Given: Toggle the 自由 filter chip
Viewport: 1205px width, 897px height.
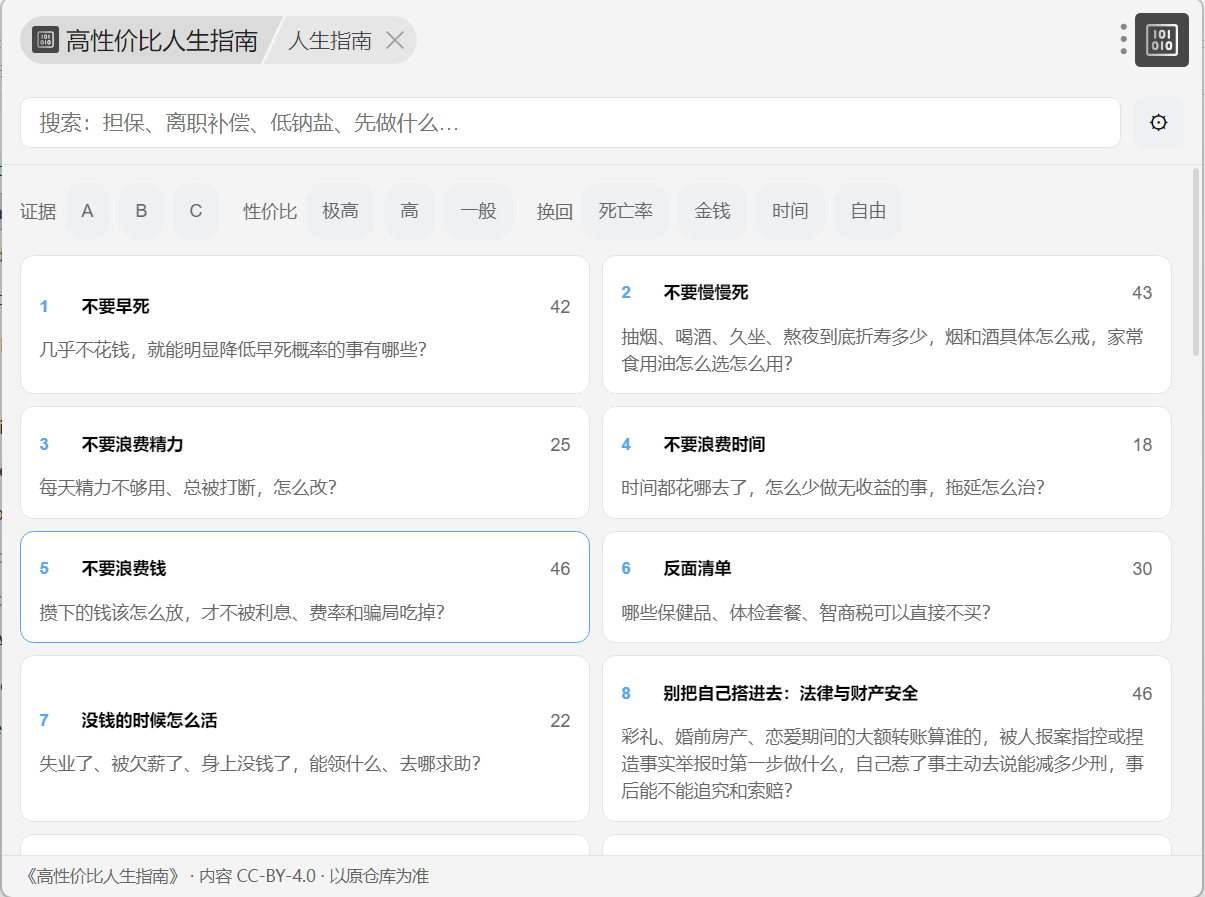Looking at the screenshot, I should [868, 211].
